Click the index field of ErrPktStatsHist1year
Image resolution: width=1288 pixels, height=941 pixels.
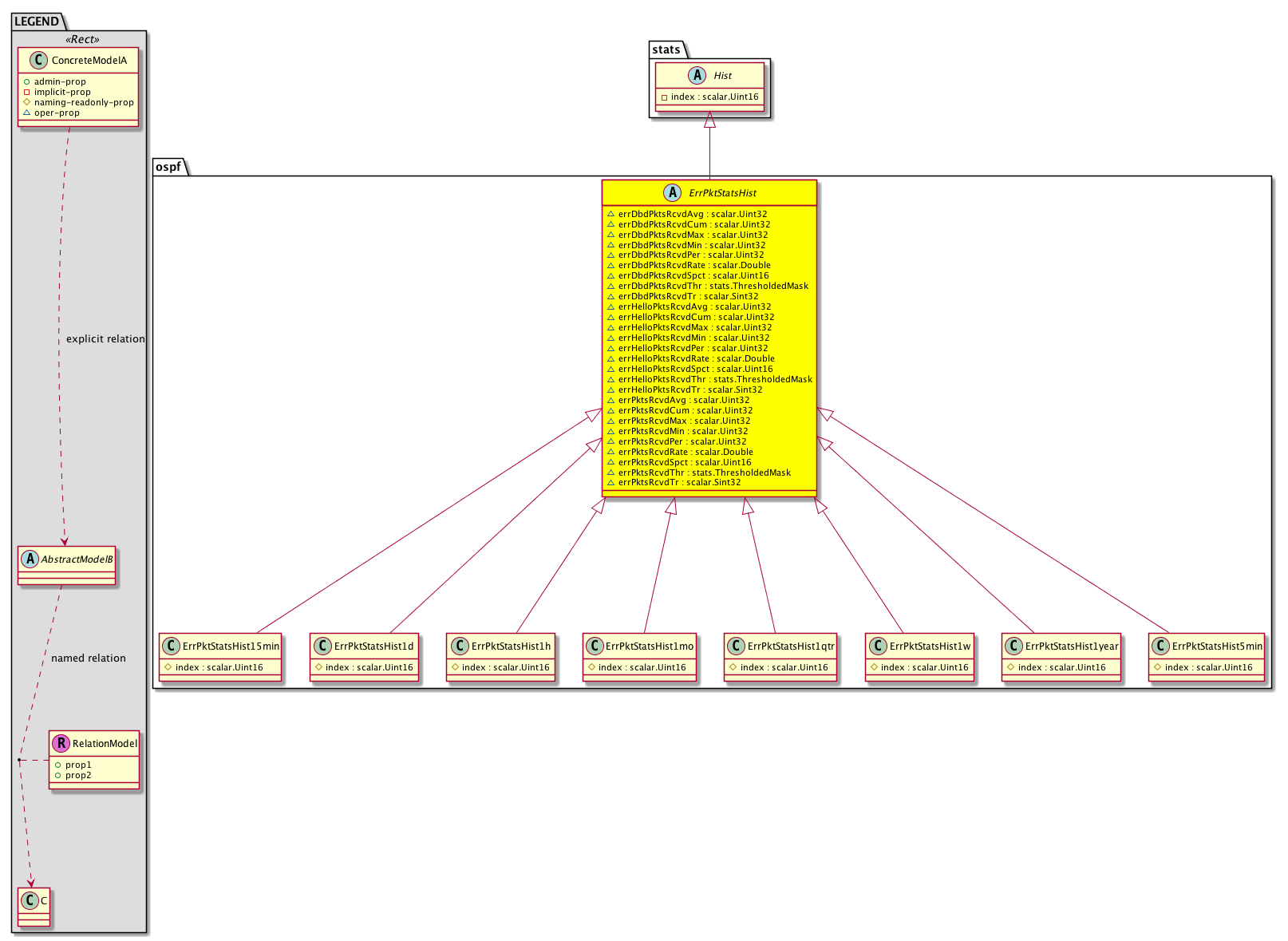1061,668
